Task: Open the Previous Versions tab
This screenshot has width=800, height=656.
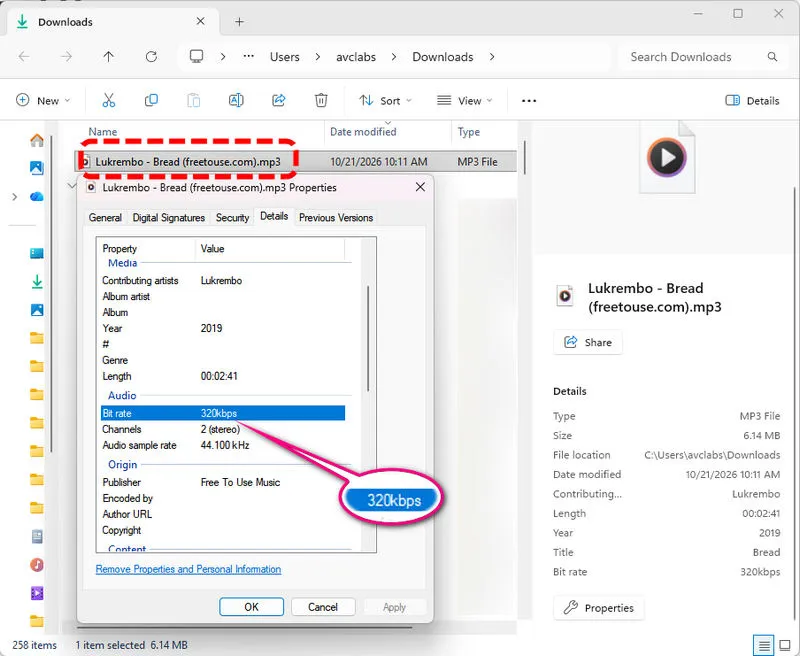Action: [336, 217]
